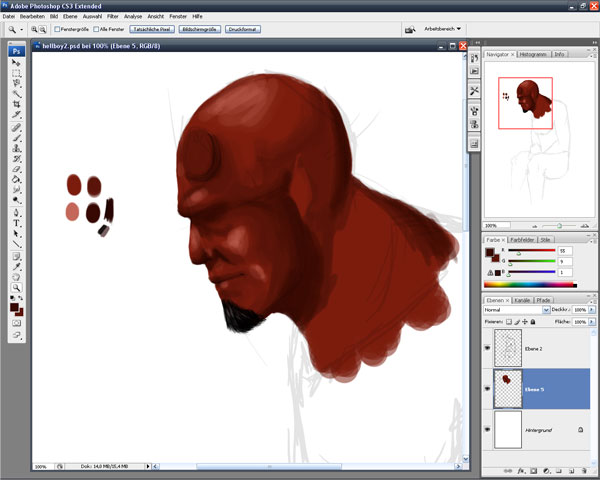Select the Move tool in the toolbox
Image resolution: width=600 pixels, height=480 pixels.
(x=17, y=61)
